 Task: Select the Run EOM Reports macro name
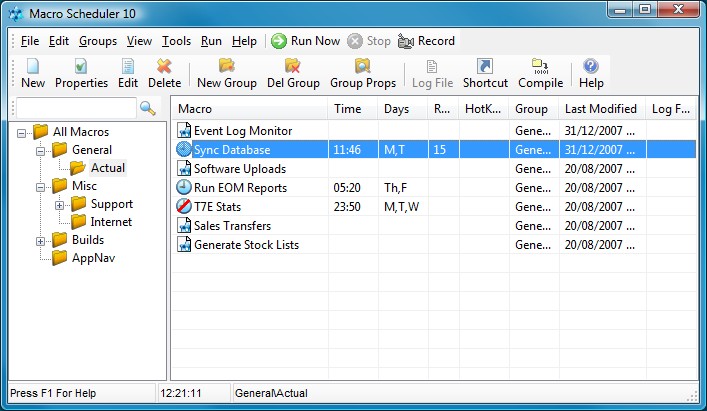(240, 187)
